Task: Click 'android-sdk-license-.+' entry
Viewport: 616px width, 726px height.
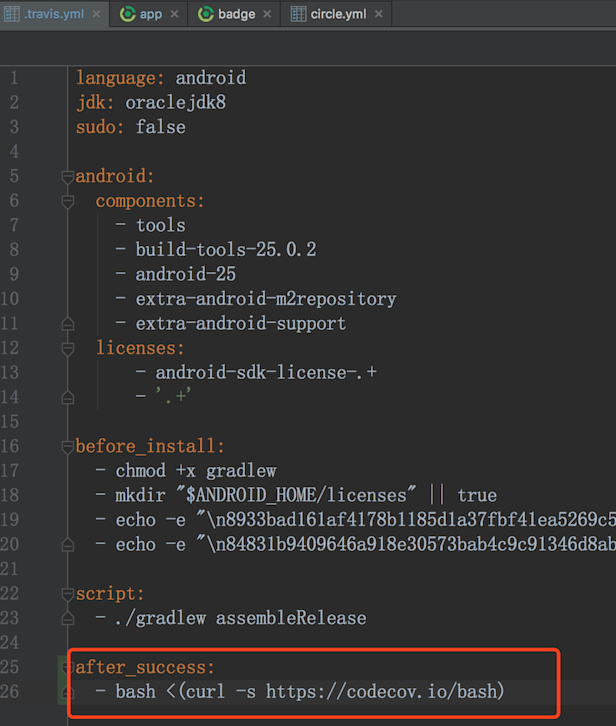Action: 266,373
